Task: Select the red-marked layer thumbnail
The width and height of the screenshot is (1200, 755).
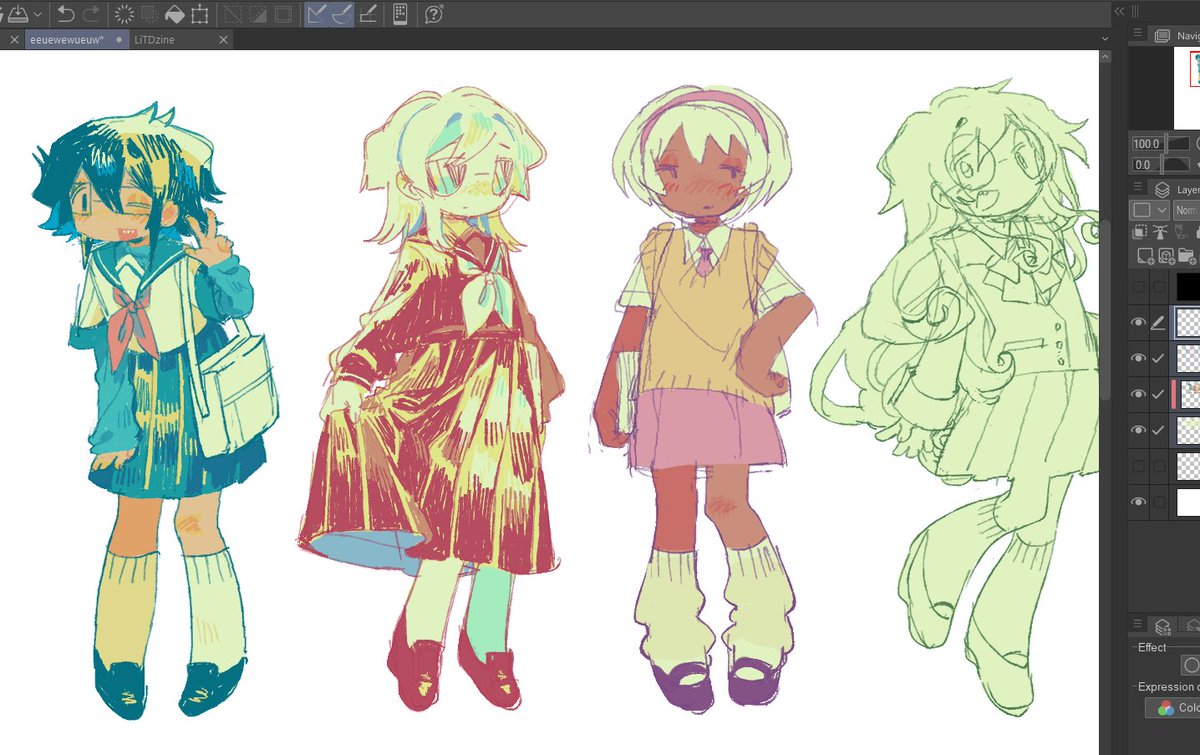Action: click(1189, 394)
